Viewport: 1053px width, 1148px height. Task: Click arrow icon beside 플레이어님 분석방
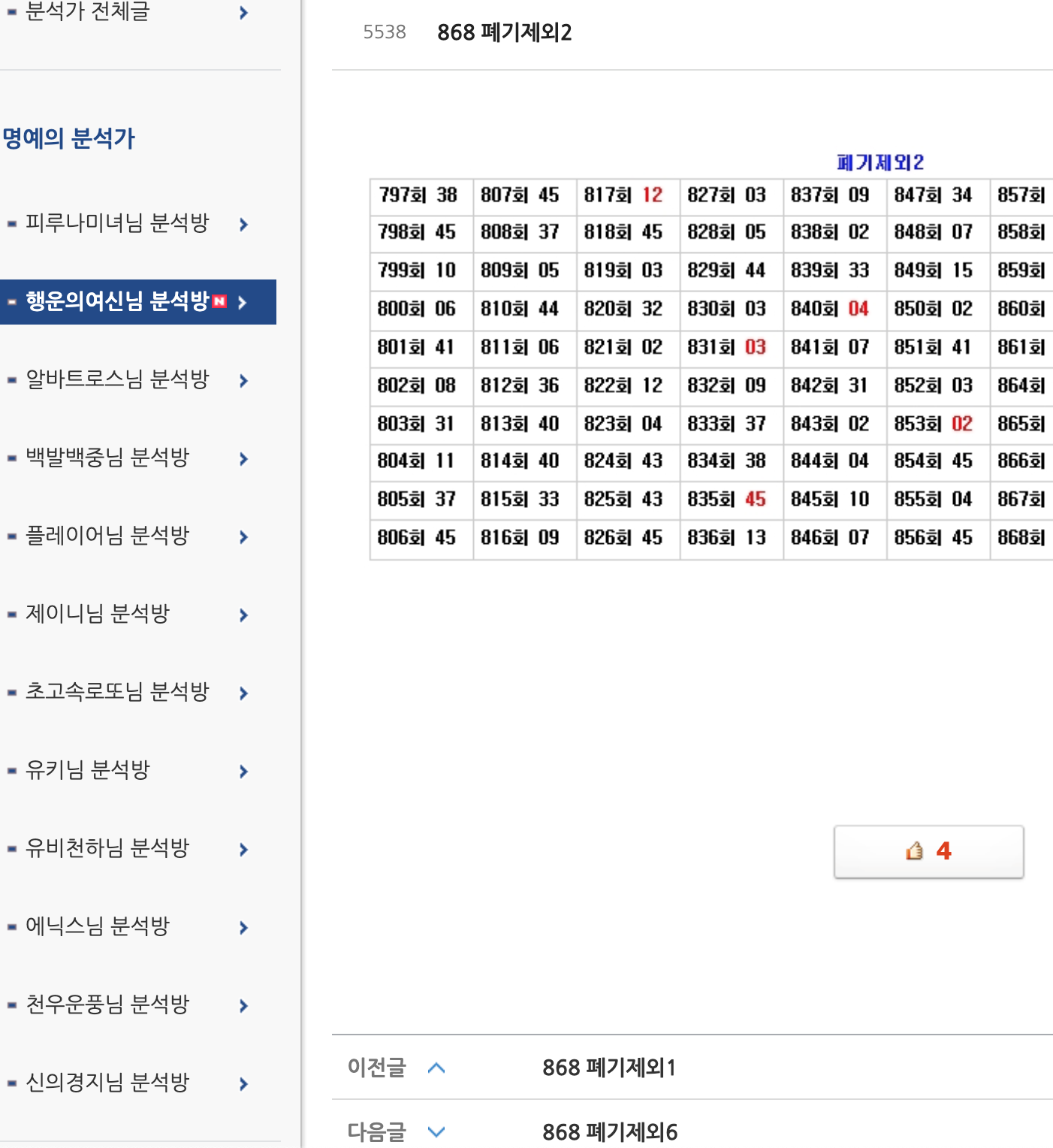tap(243, 536)
